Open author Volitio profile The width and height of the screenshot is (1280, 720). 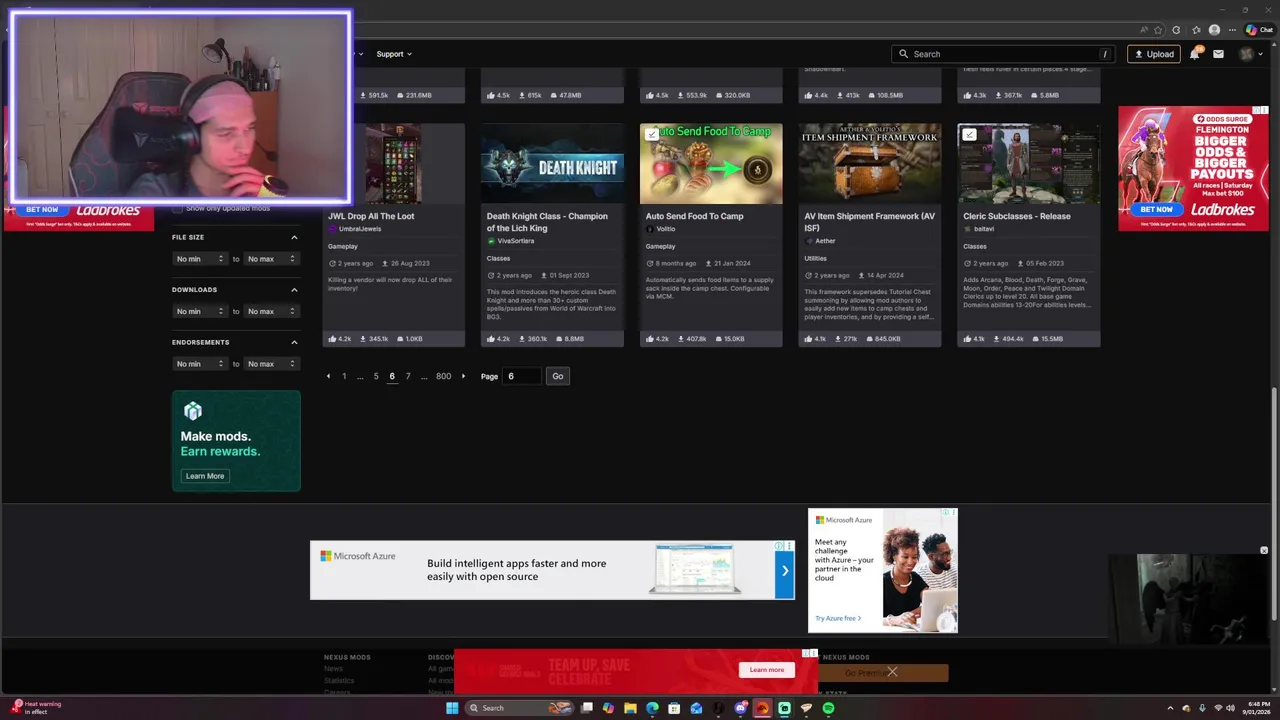[665, 229]
